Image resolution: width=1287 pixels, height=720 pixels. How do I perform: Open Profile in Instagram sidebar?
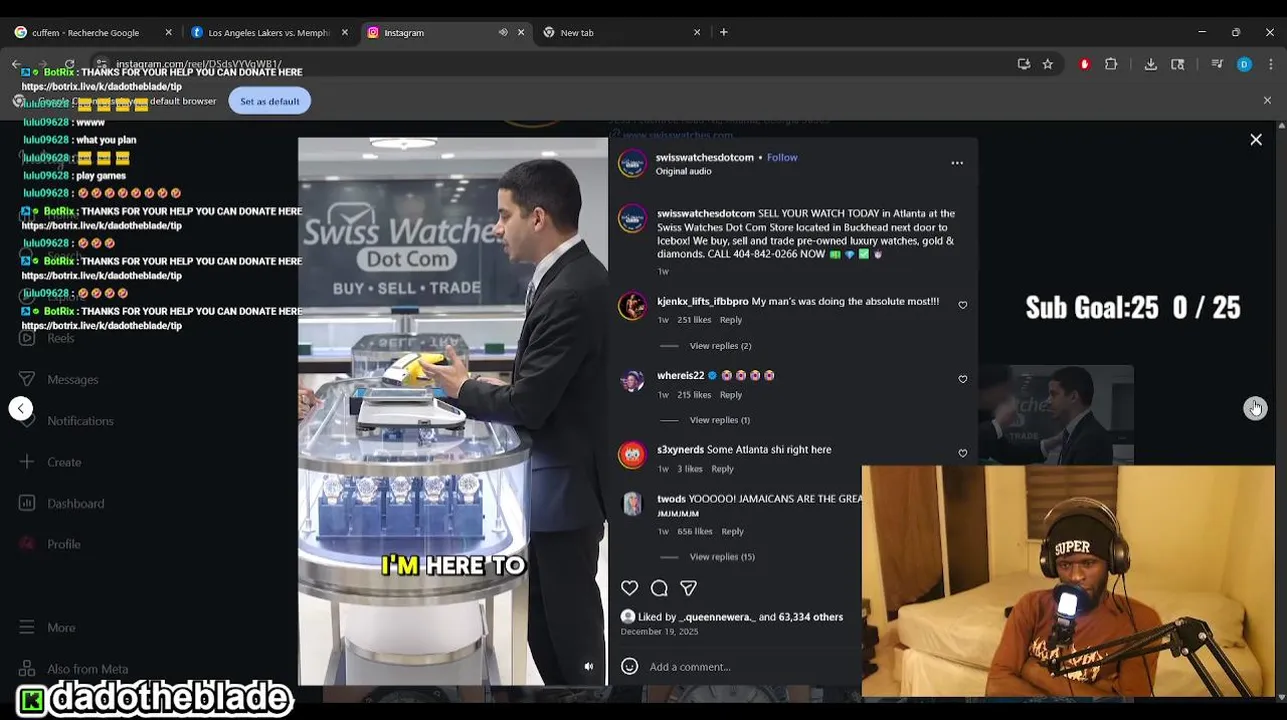(x=52, y=545)
